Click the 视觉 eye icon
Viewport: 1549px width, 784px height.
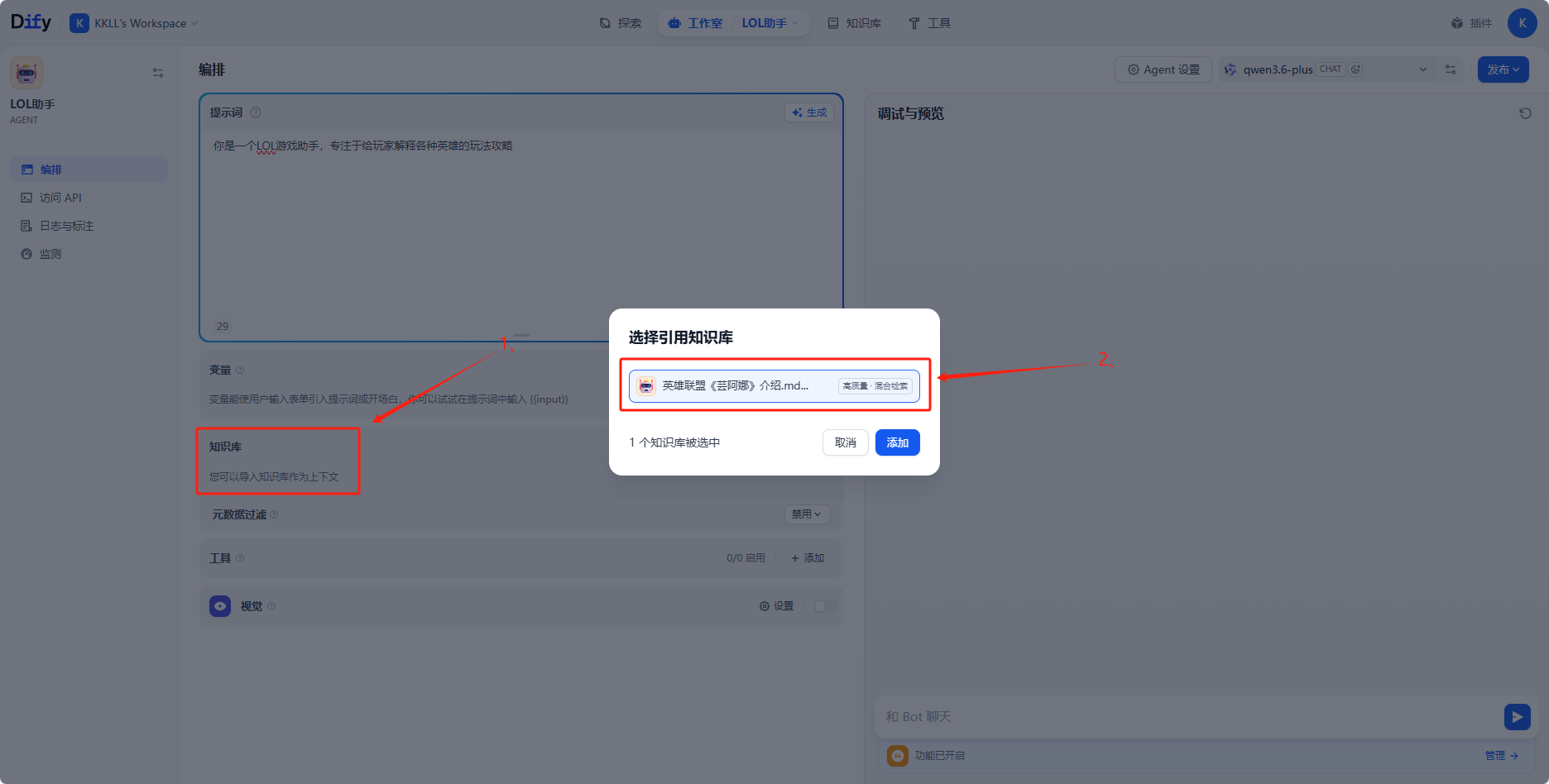(x=220, y=606)
